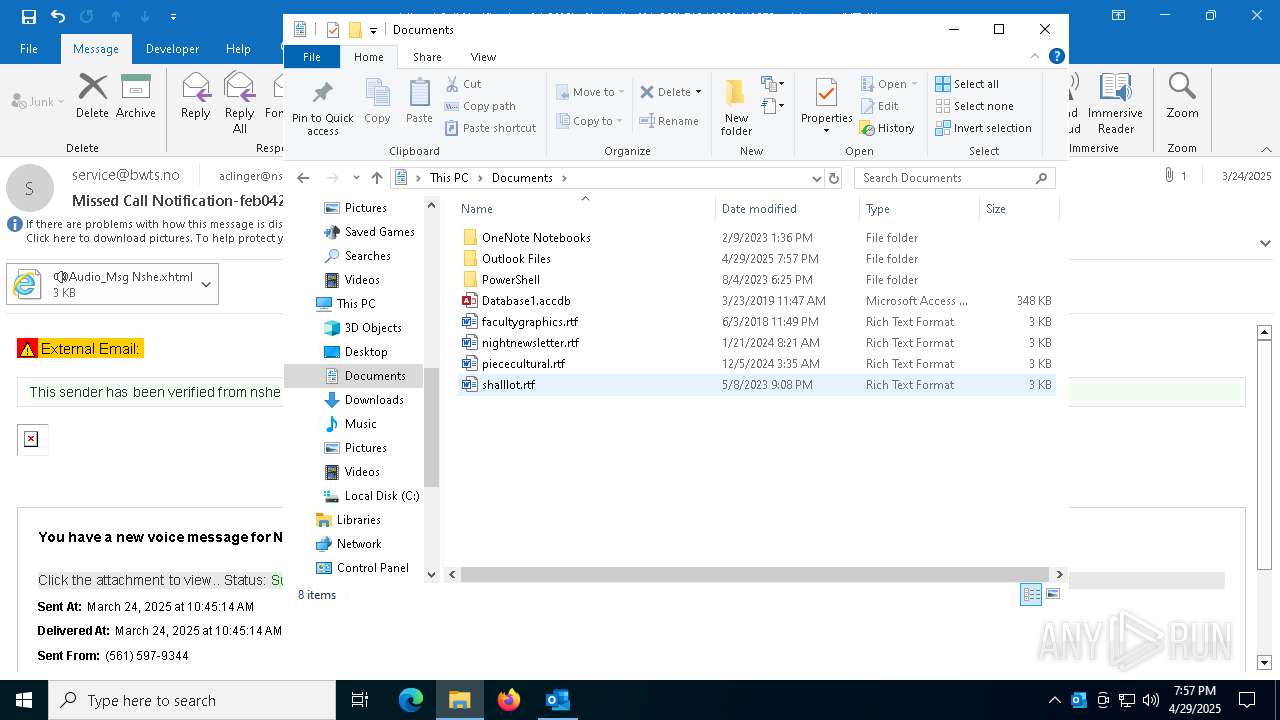The width and height of the screenshot is (1280, 720).
Task: Open Copy to dropdown
Action: 589,121
